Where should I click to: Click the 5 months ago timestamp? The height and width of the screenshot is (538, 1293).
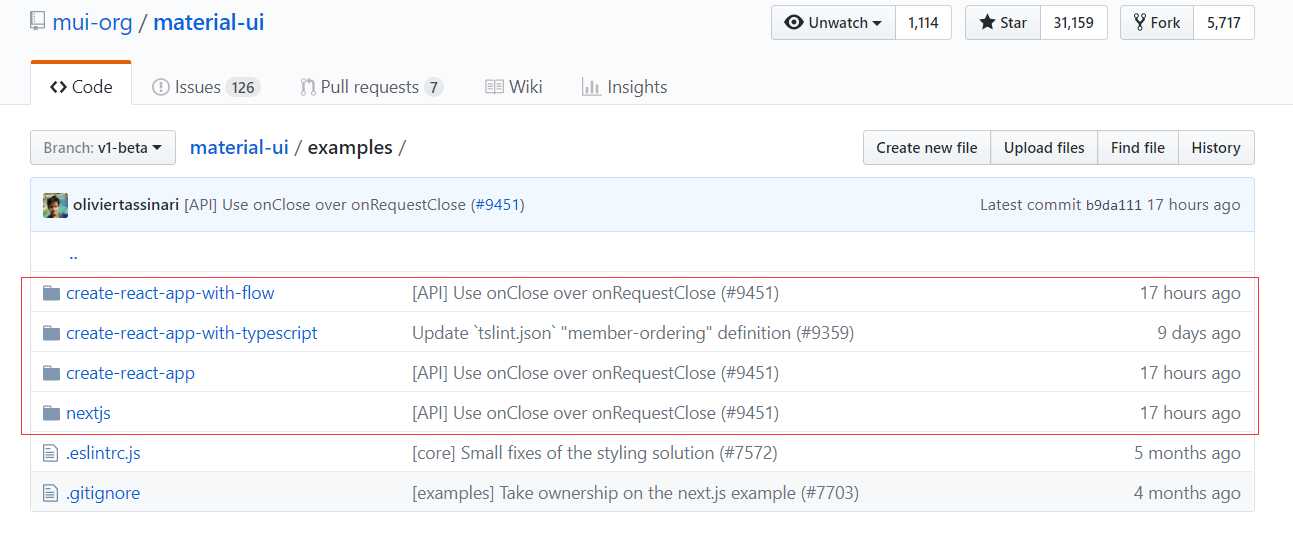coord(1187,453)
